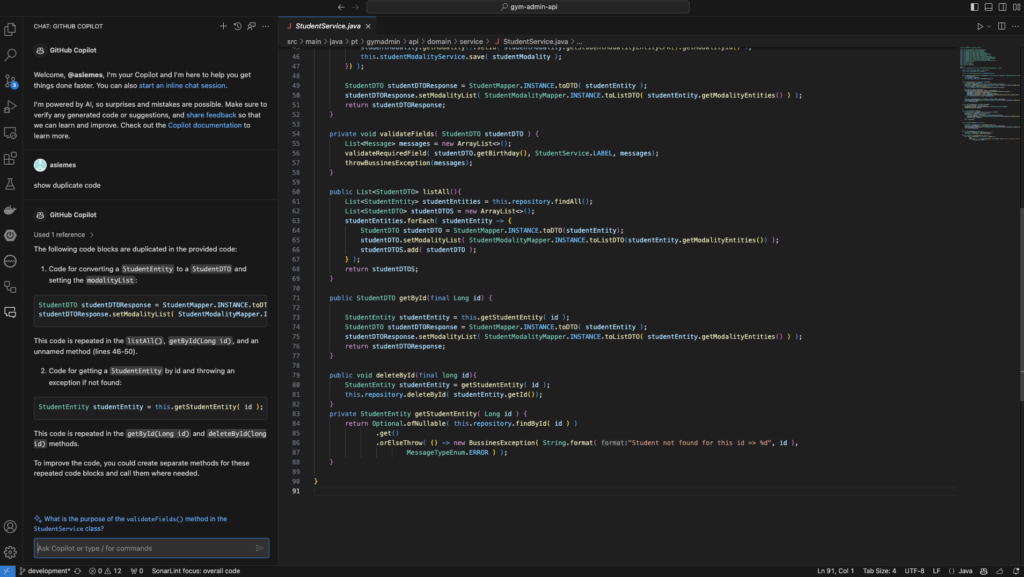Open the Spring Boot dashboard power icon

coord(10,235)
